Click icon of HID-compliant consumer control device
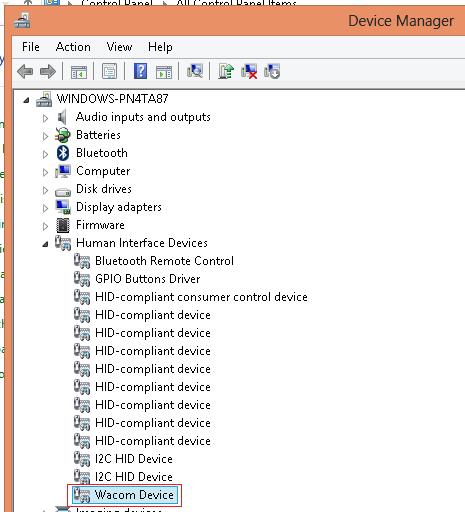Screen dimensions: 465x512 82,297
